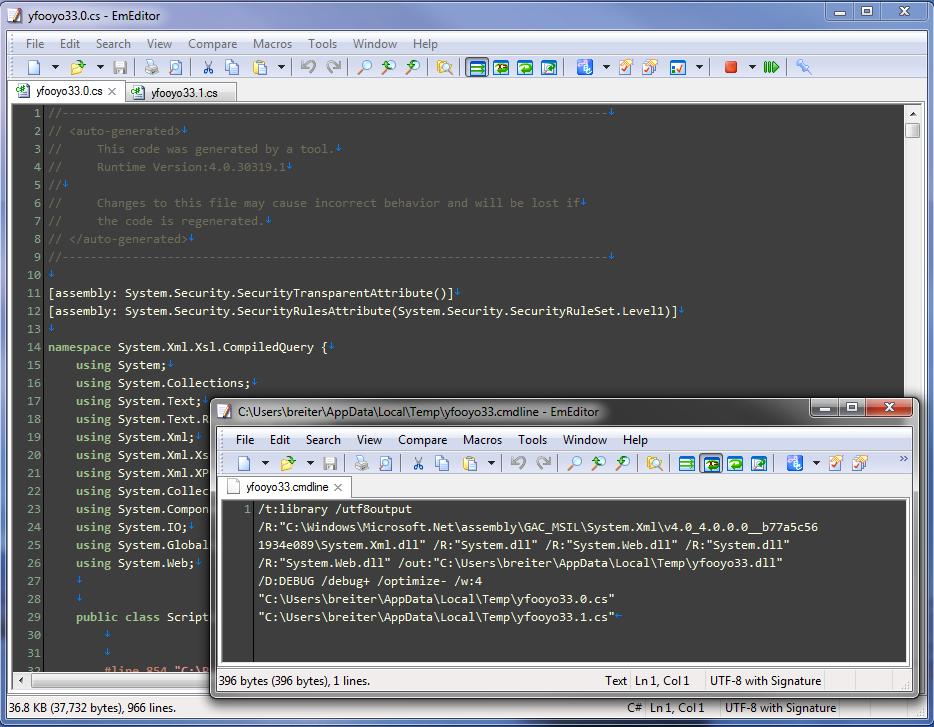Expand Paste dropdown arrow in the cmdline window
The height and width of the screenshot is (727, 934).
(491, 464)
